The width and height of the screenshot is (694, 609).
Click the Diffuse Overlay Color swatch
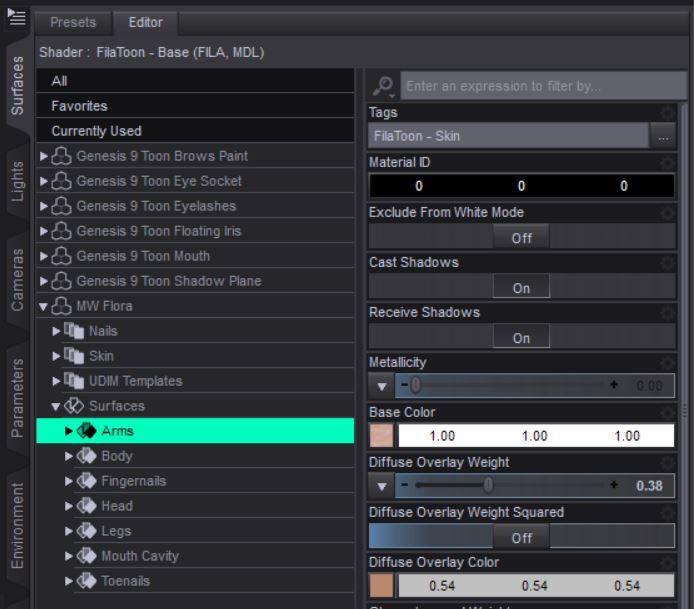[x=381, y=586]
